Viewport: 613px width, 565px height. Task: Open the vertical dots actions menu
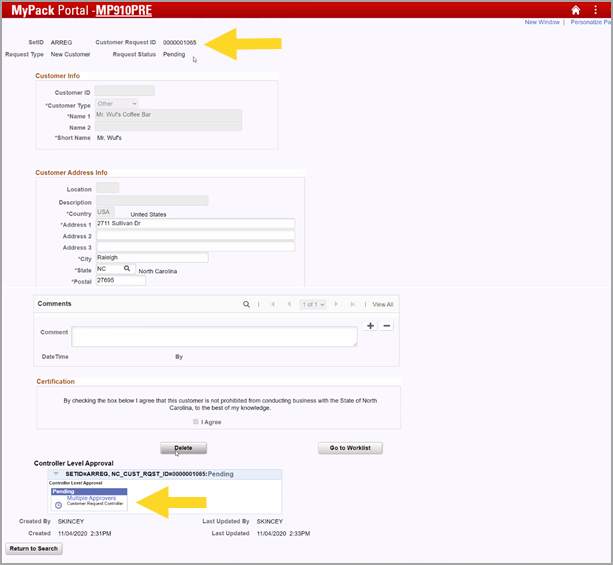click(x=595, y=10)
